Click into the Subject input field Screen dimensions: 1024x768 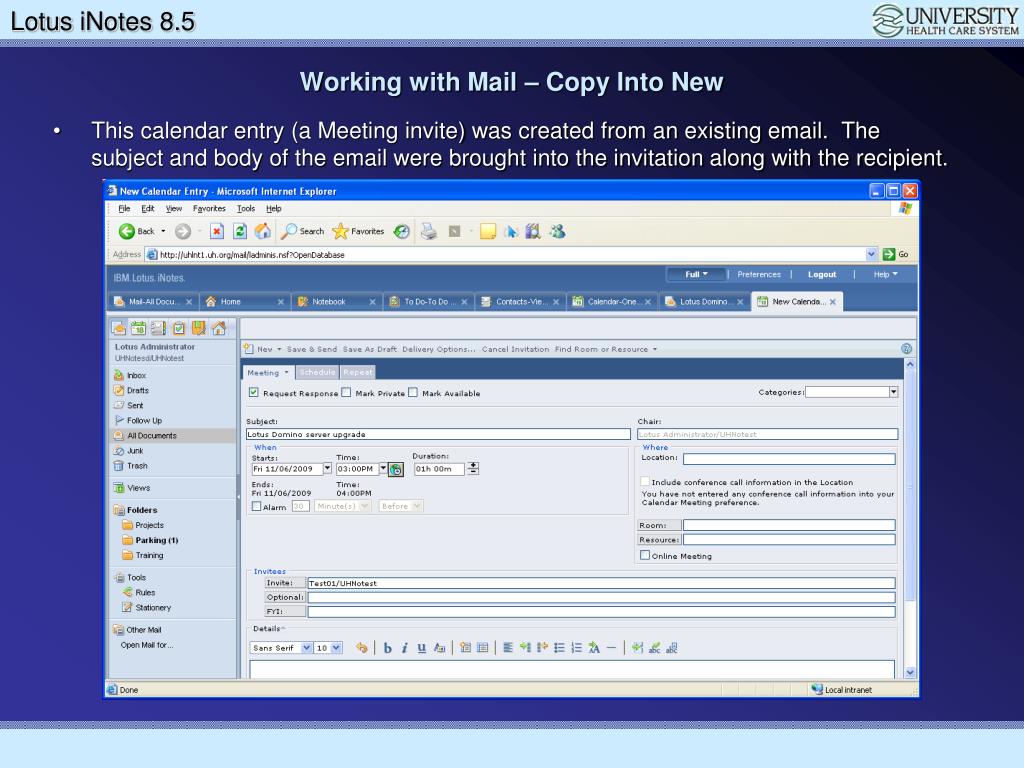click(x=438, y=434)
